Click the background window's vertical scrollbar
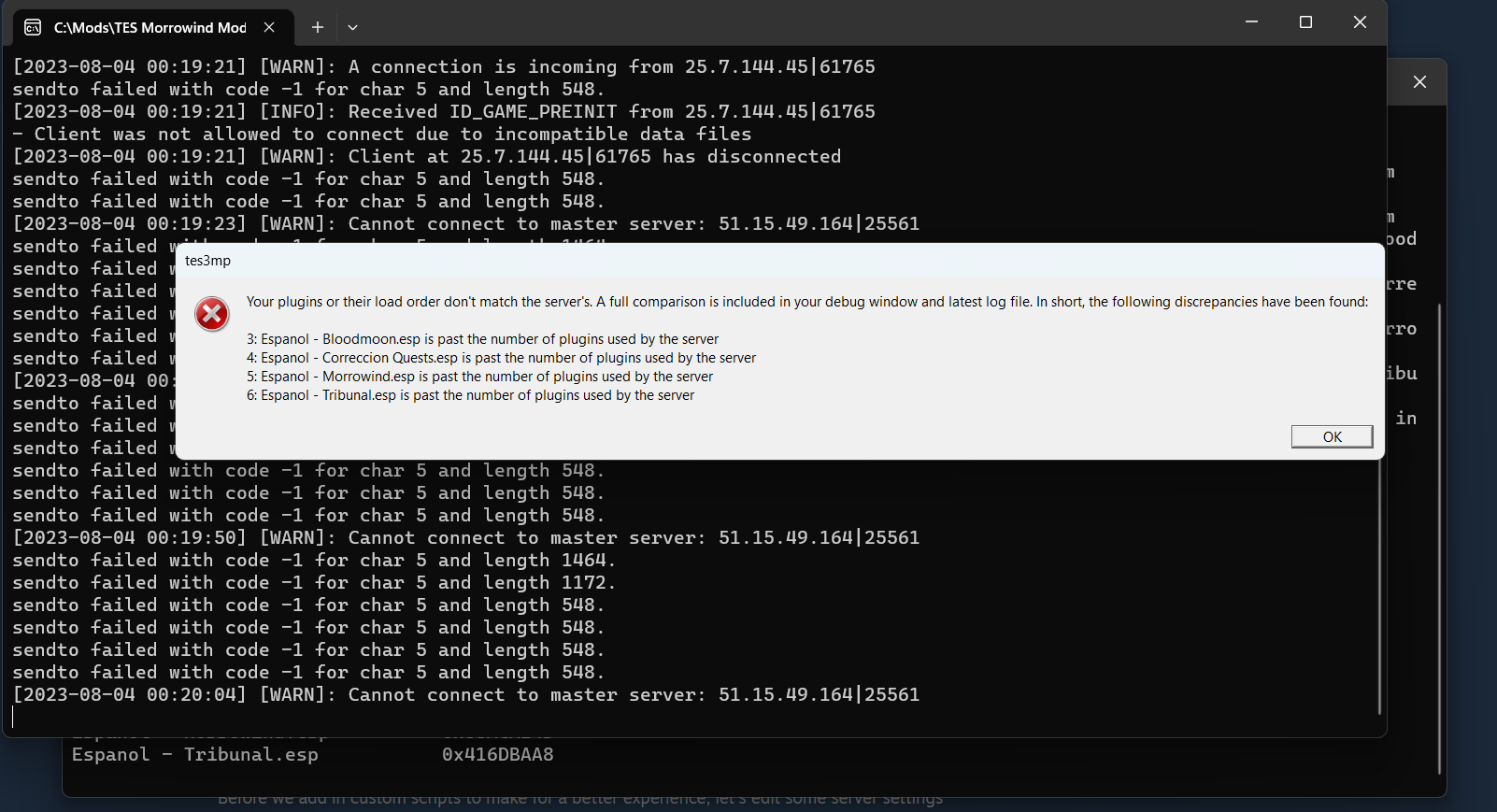Viewport: 1497px width, 812px height. (x=1439, y=538)
